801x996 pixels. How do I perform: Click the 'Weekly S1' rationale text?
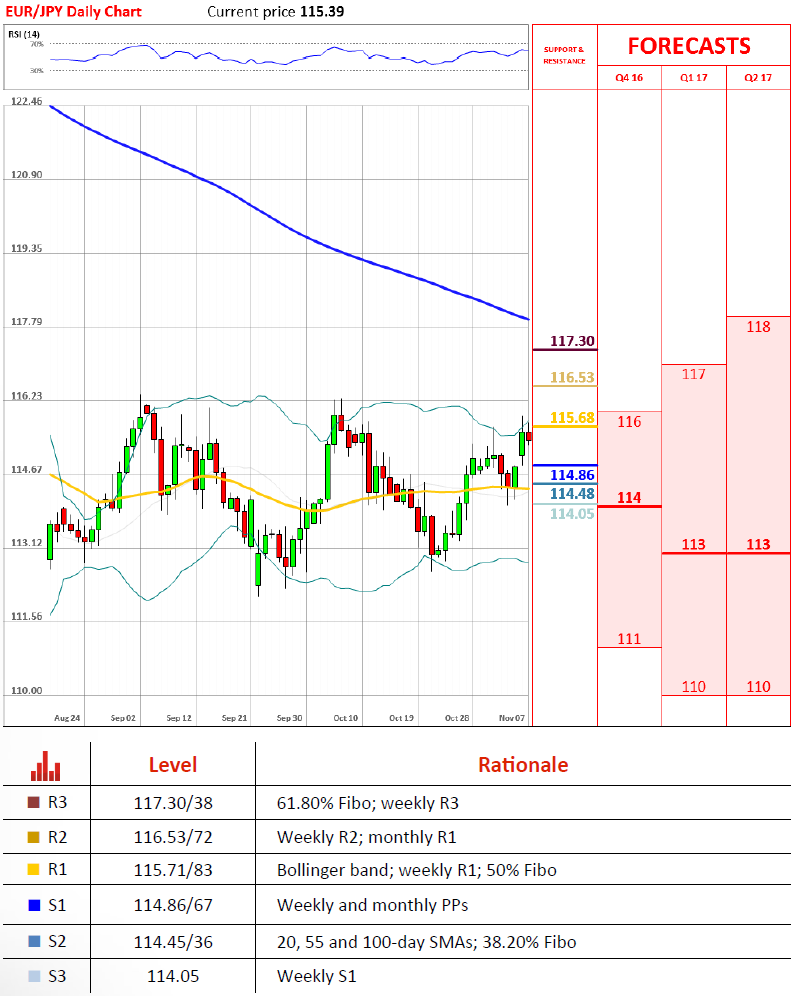click(x=316, y=976)
